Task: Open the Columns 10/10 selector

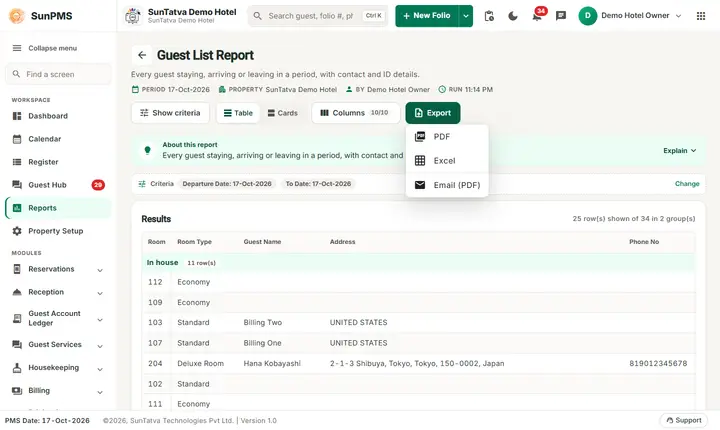Action: click(x=355, y=113)
